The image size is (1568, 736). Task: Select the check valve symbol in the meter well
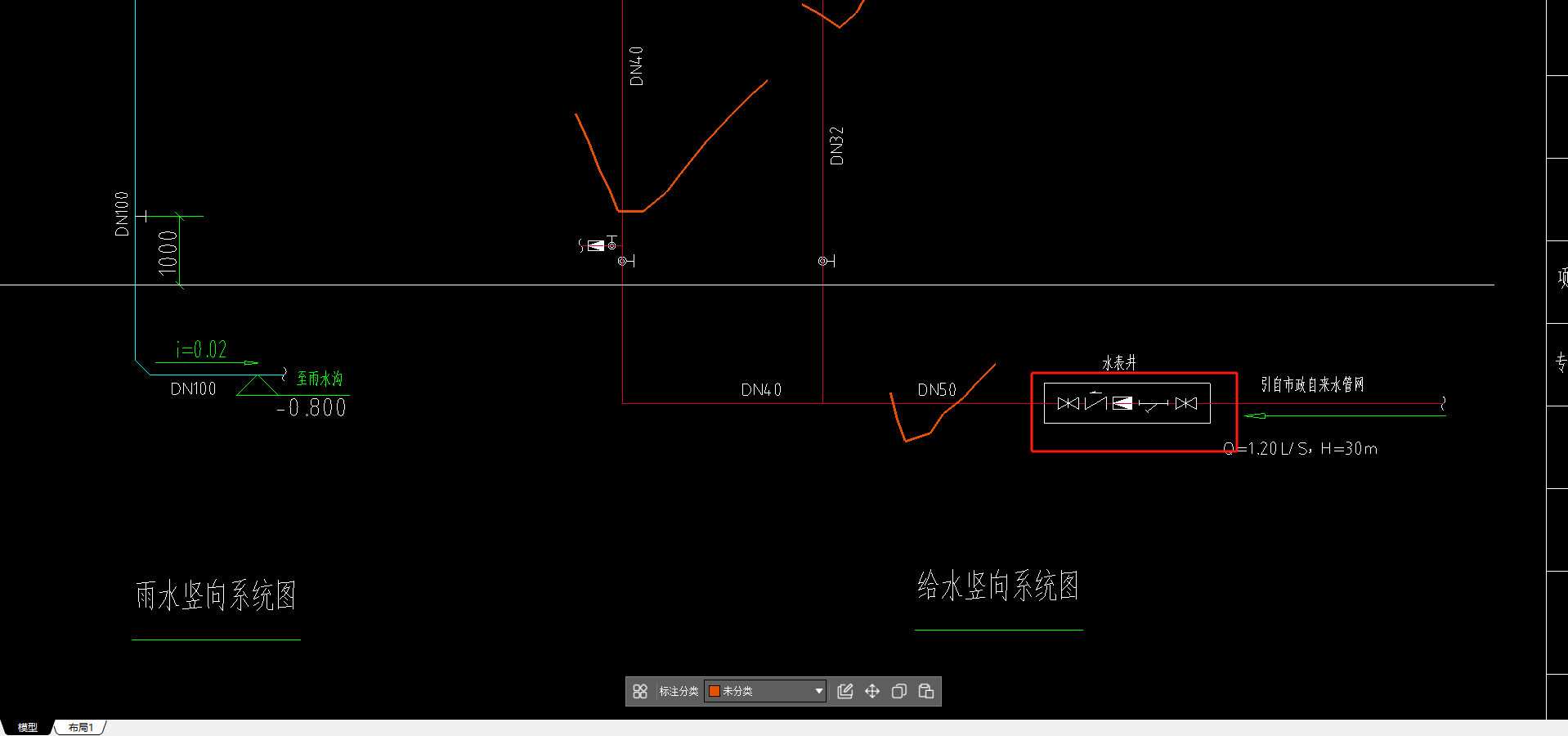pyautogui.click(x=1095, y=402)
